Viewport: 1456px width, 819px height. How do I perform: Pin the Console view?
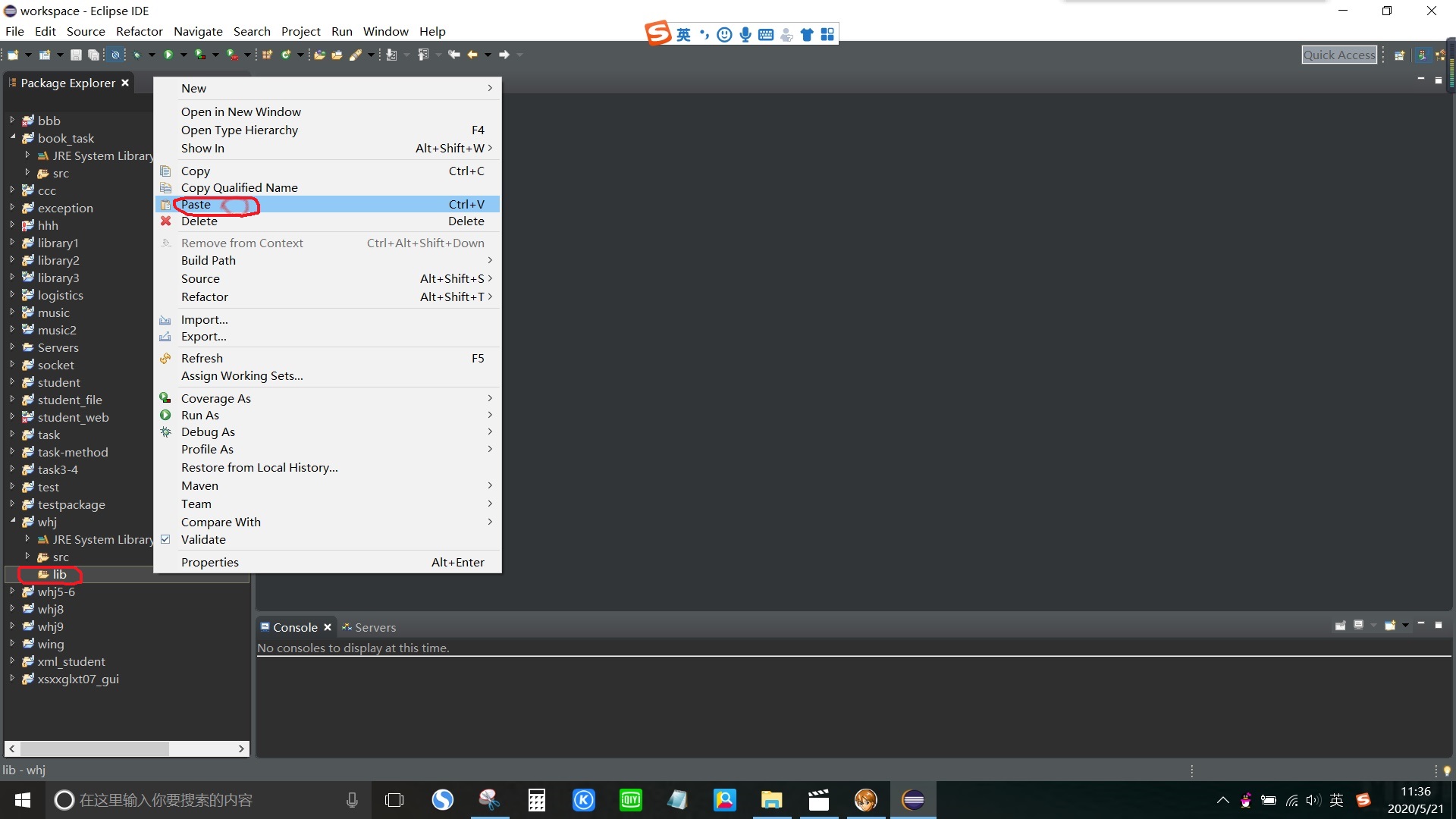coord(1340,626)
